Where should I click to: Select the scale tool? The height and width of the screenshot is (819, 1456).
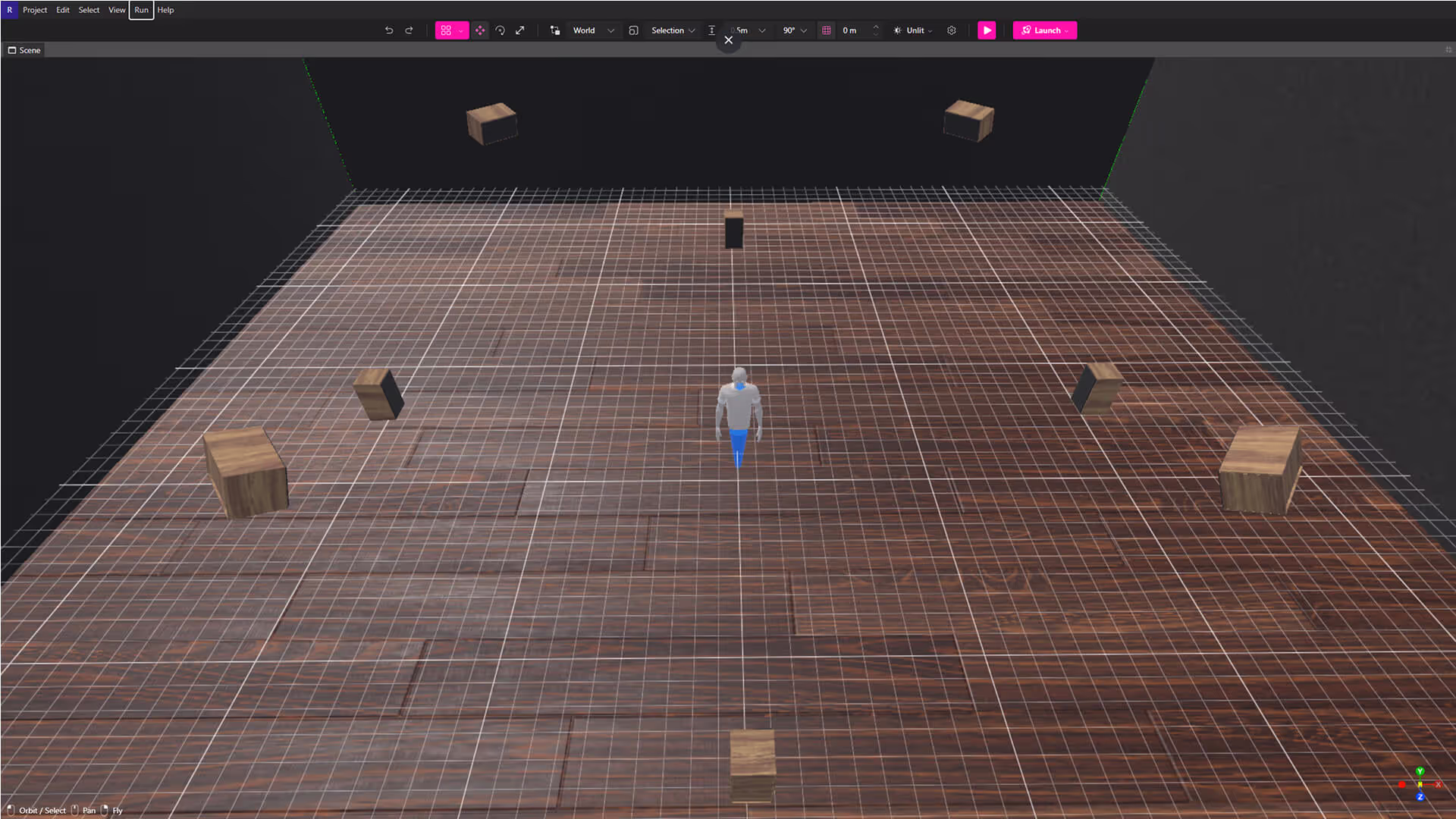coord(520,30)
